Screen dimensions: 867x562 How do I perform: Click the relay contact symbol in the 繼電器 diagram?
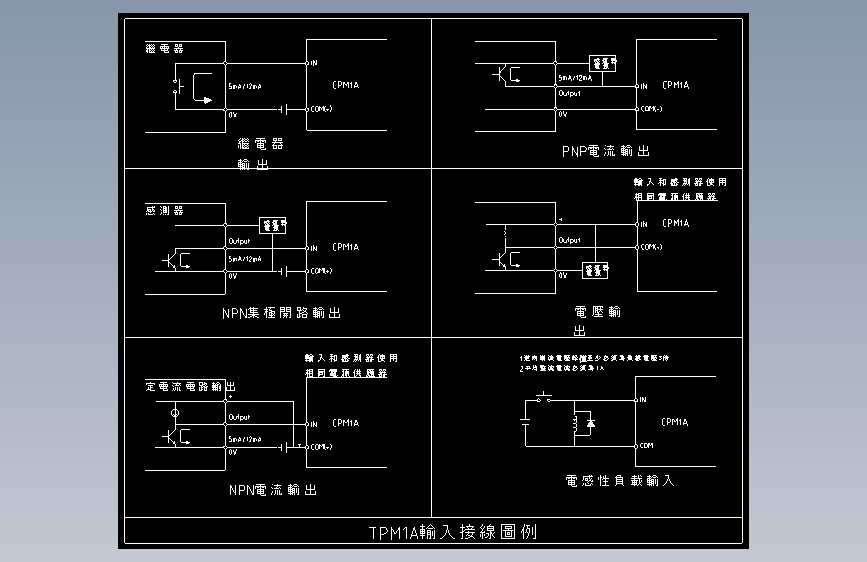pyautogui.click(x=177, y=86)
